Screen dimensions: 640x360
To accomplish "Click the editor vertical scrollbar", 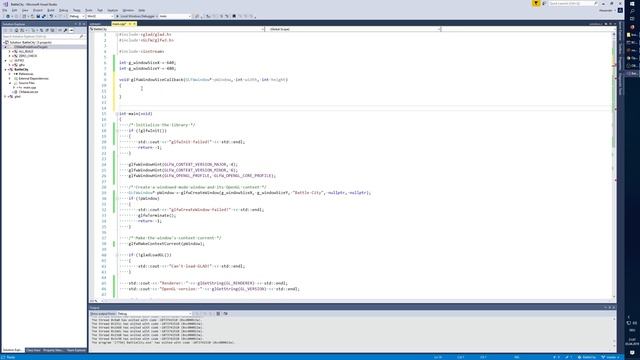I will point(613,165).
